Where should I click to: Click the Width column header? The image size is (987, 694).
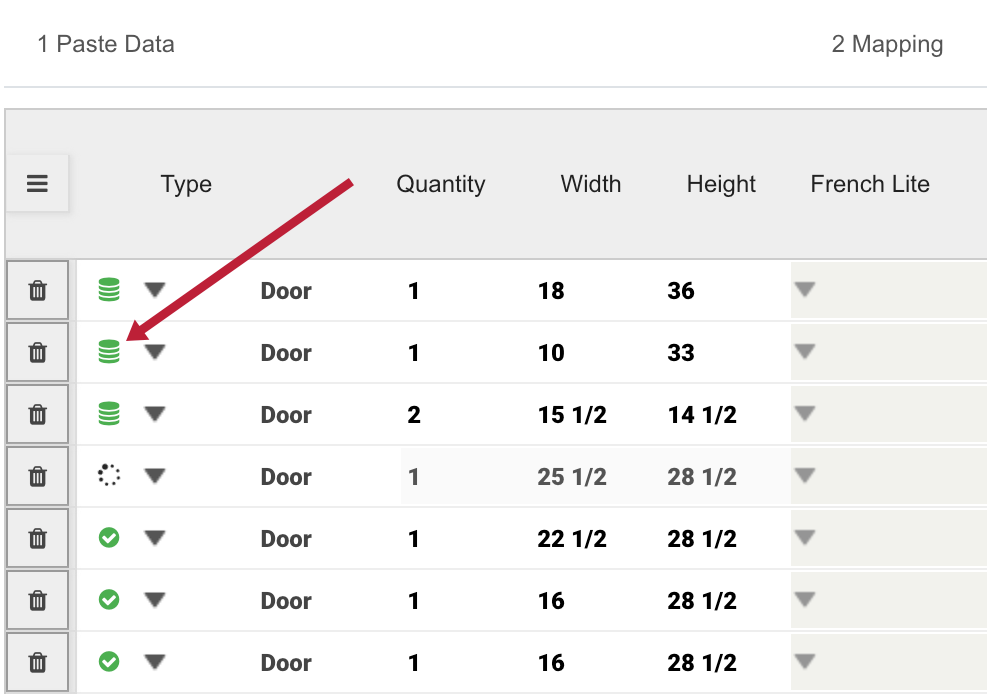coord(590,184)
